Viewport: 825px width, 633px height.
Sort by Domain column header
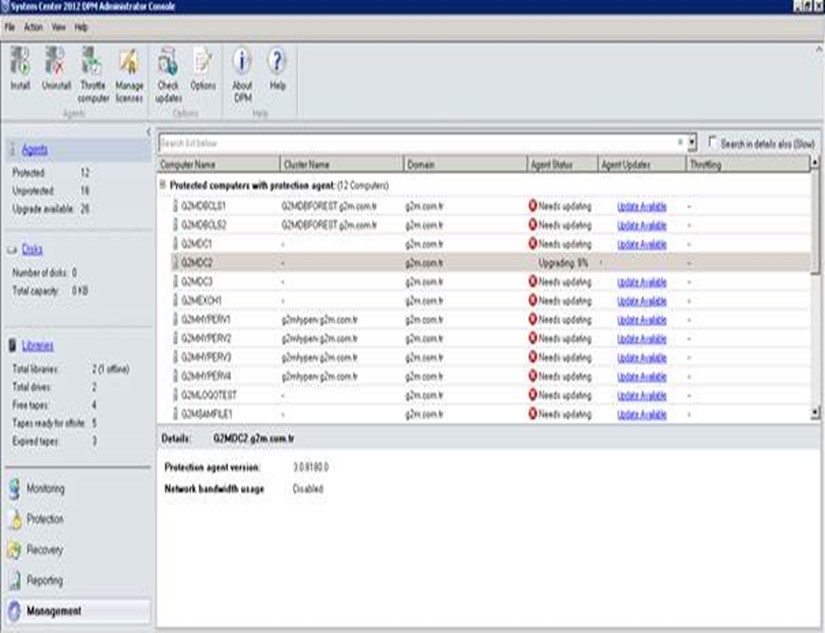[x=465, y=164]
